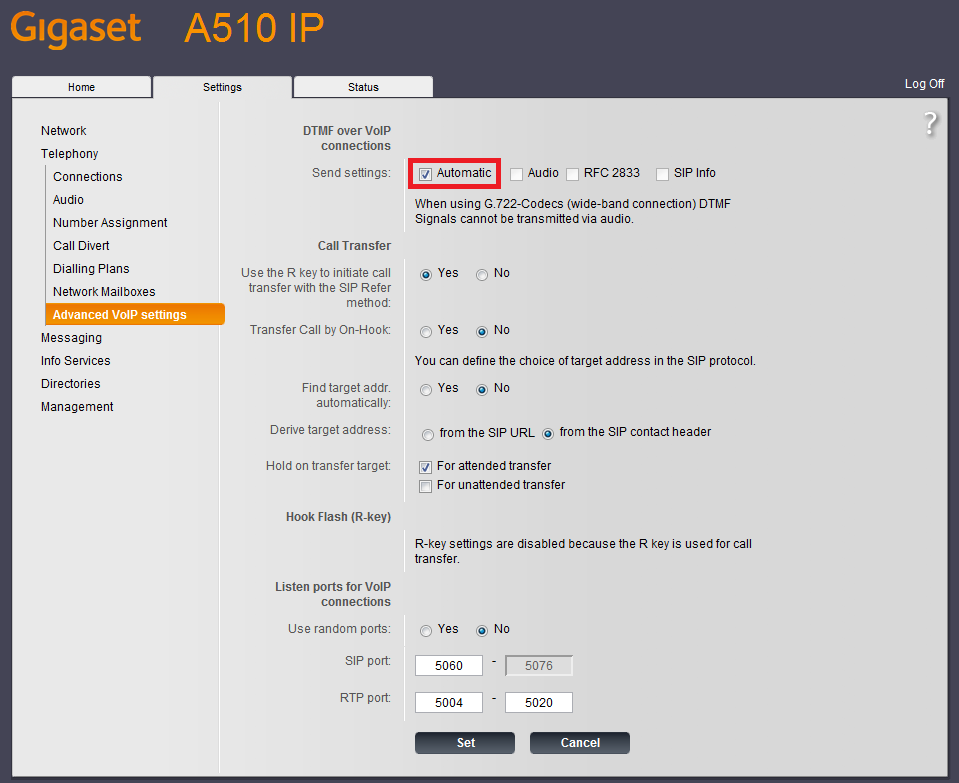Click the RTP port 5004 field
Viewport: 959px width, 783px height.
coord(449,703)
